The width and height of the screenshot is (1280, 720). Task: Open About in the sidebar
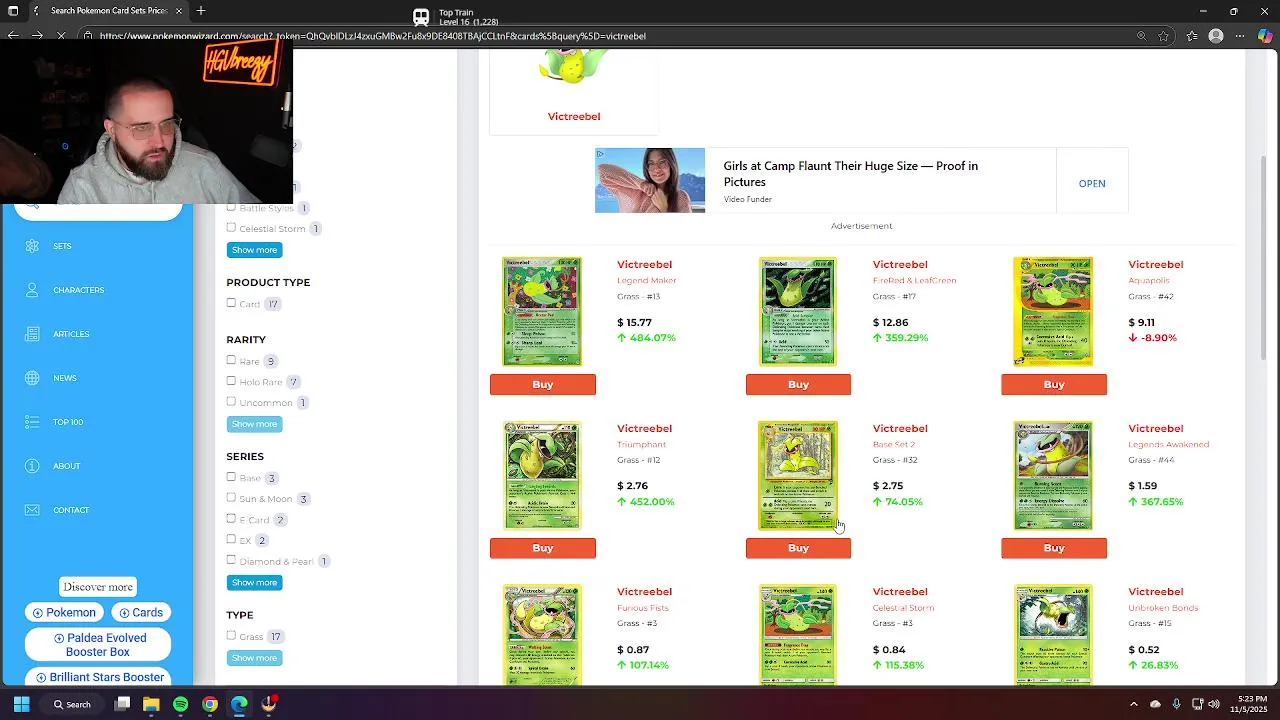67,466
